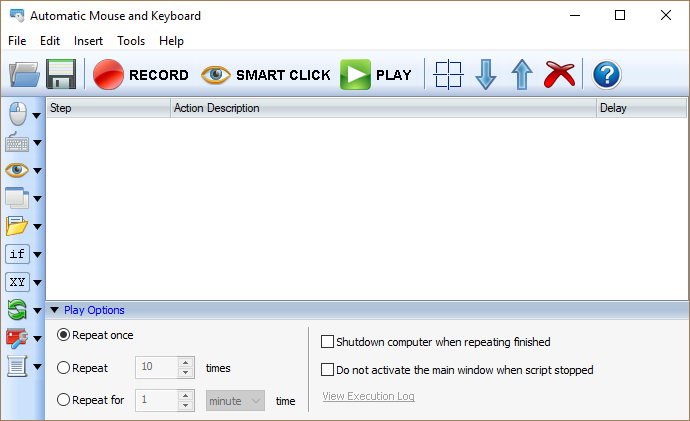Run the script with PLAY button
690x421 pixels.
[376, 75]
